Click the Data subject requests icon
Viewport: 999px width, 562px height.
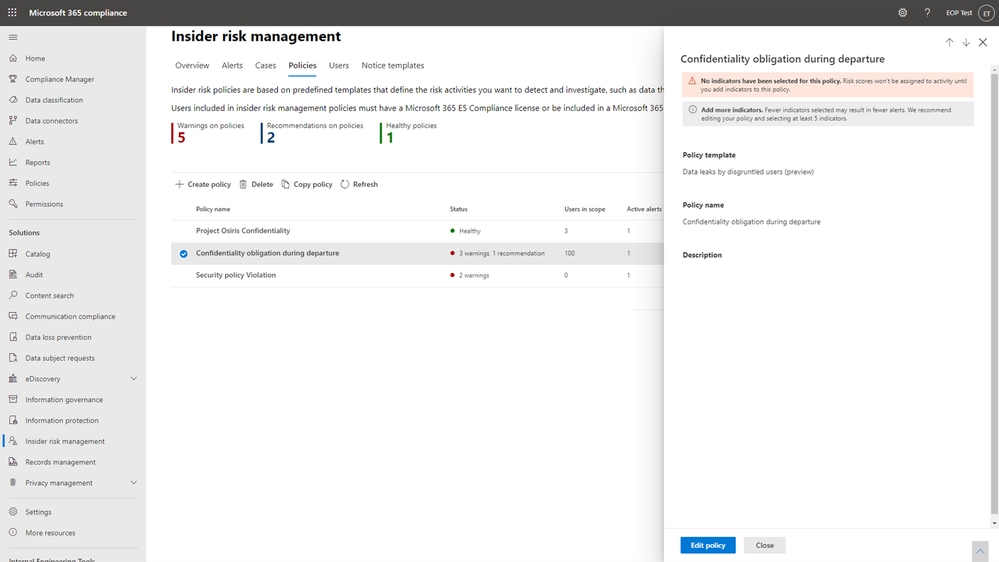click(13, 358)
